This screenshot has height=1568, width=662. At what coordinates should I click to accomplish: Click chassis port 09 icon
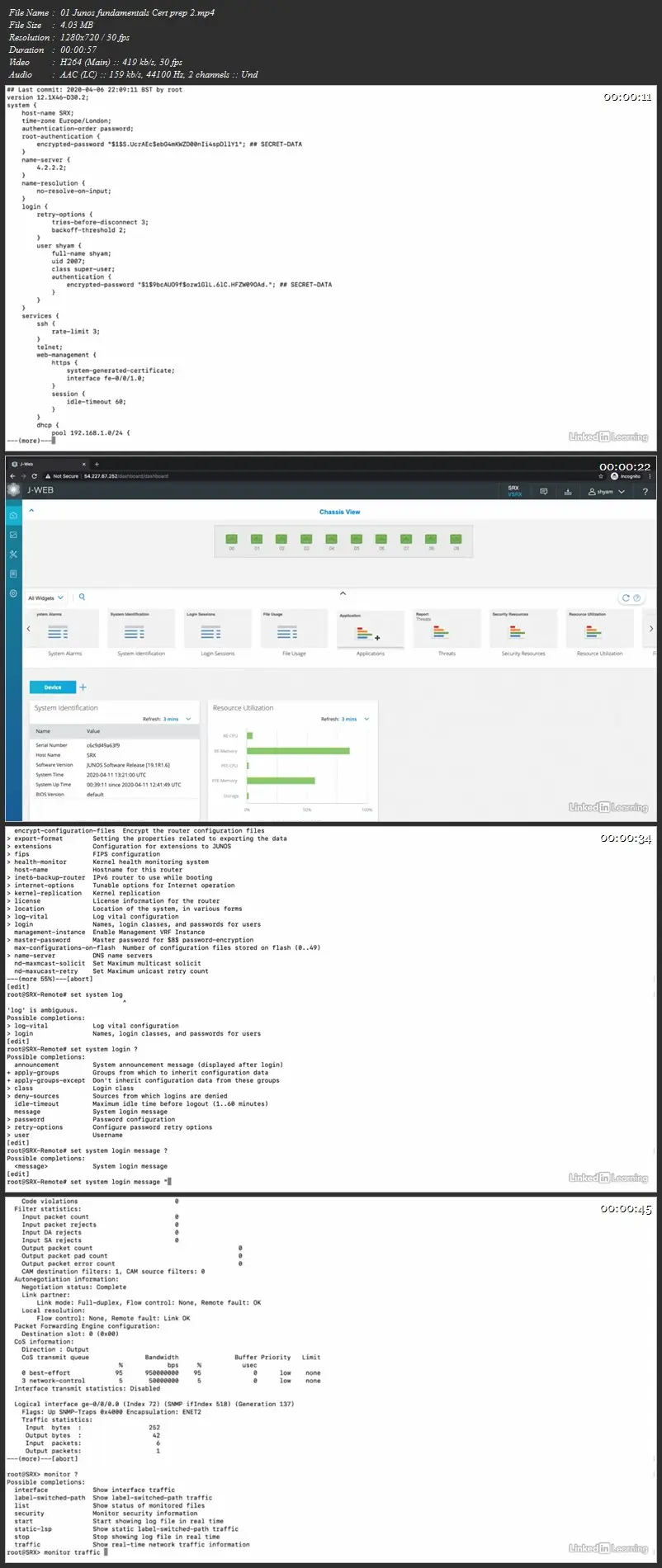coord(456,538)
